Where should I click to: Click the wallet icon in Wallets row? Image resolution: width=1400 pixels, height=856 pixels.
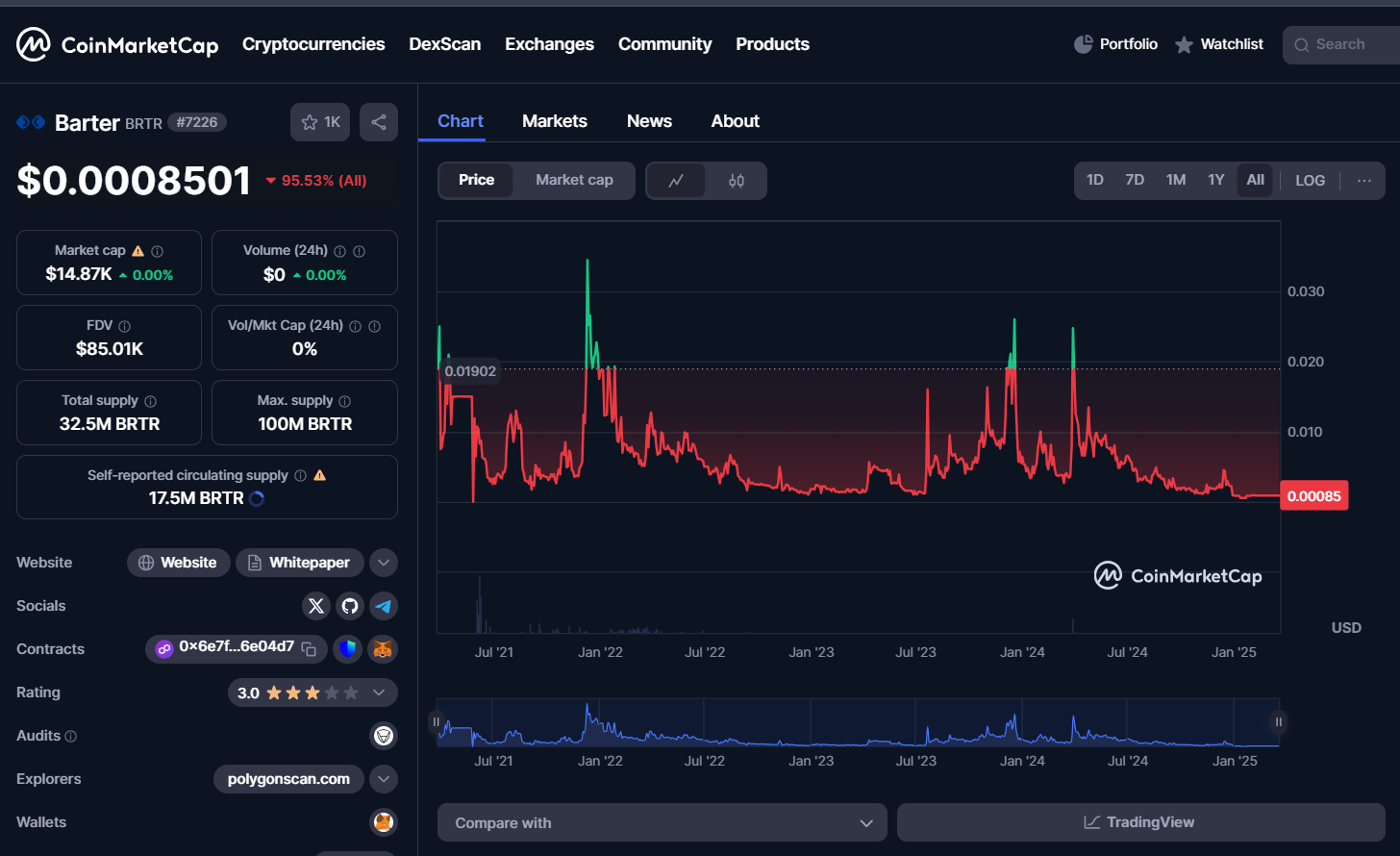[x=384, y=822]
